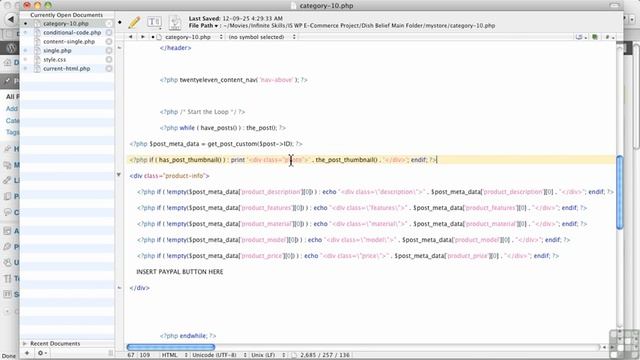Click the document info icon in toolbar
Screen dimensions: 640x360
click(175, 22)
